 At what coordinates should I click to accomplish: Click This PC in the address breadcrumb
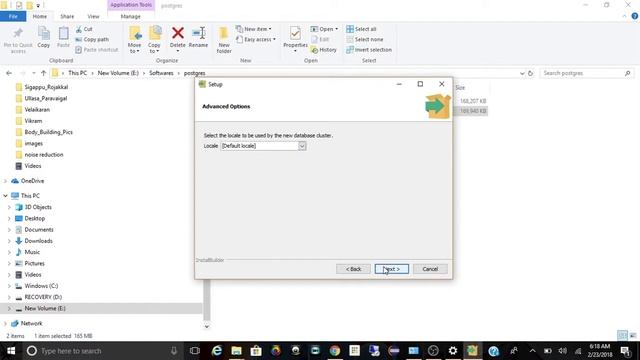78,73
